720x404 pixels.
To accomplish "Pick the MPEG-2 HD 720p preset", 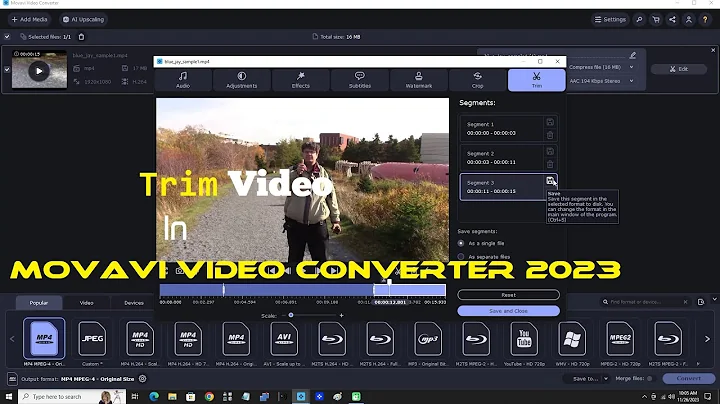I will [x=620, y=339].
